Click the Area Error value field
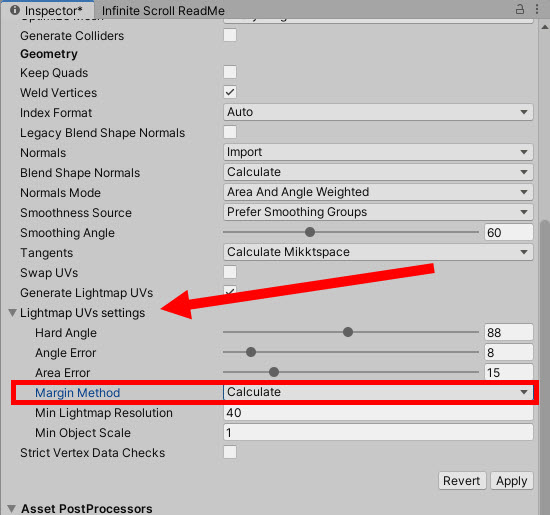This screenshot has width=550, height=515. pyautogui.click(x=509, y=372)
